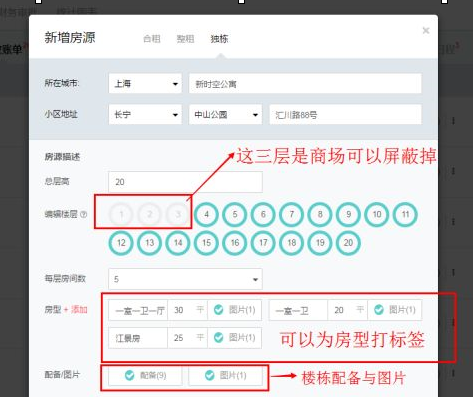Open the 配备(9) building amenities button

(145, 376)
